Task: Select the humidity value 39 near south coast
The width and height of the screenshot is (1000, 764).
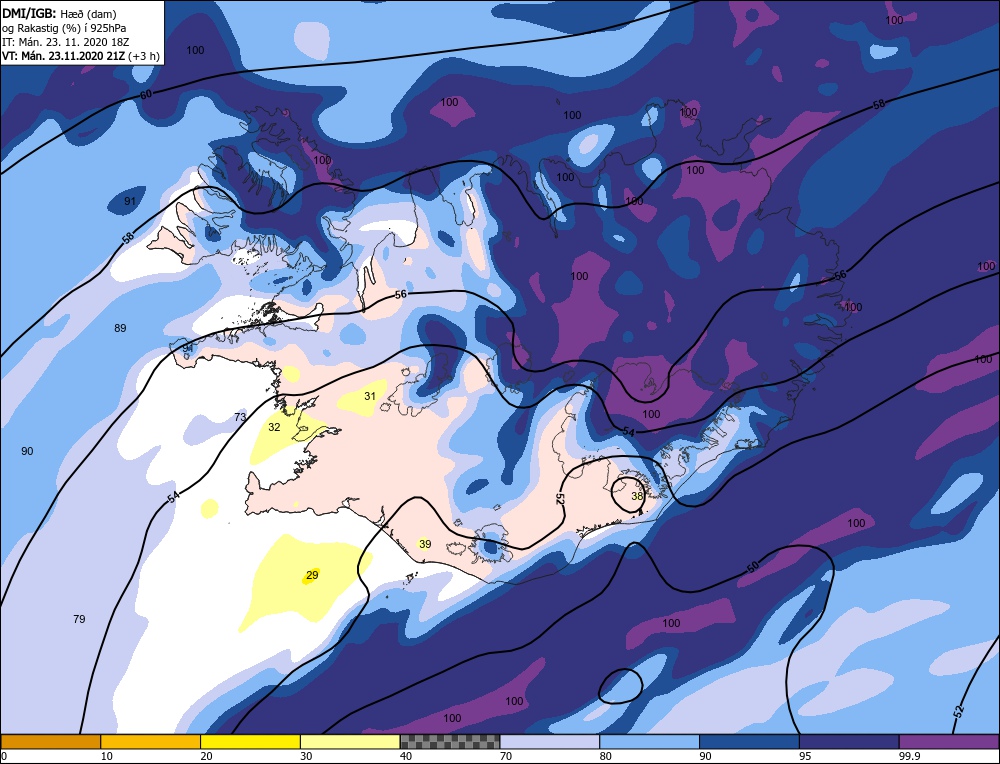Action: coord(425,544)
